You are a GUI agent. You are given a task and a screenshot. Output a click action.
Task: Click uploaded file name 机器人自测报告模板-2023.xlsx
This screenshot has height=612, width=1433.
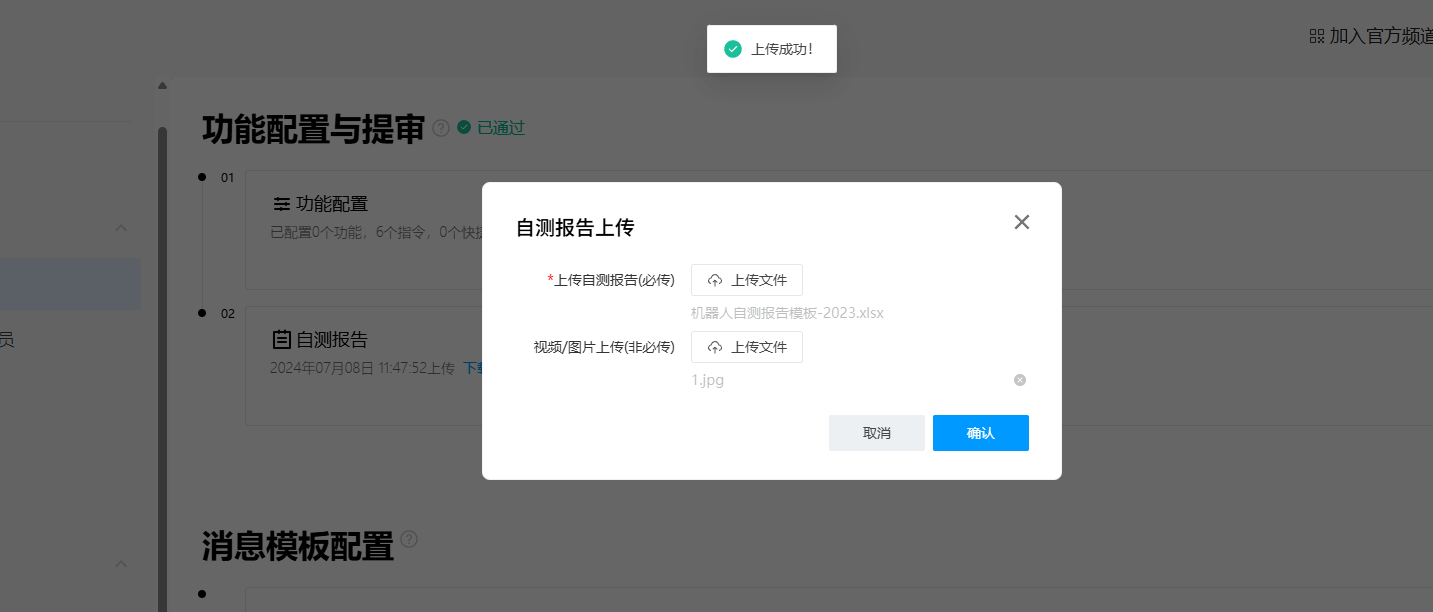(787, 313)
